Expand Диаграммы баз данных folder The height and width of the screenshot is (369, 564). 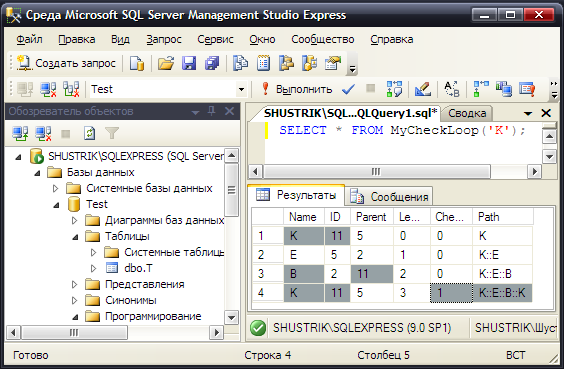74,220
